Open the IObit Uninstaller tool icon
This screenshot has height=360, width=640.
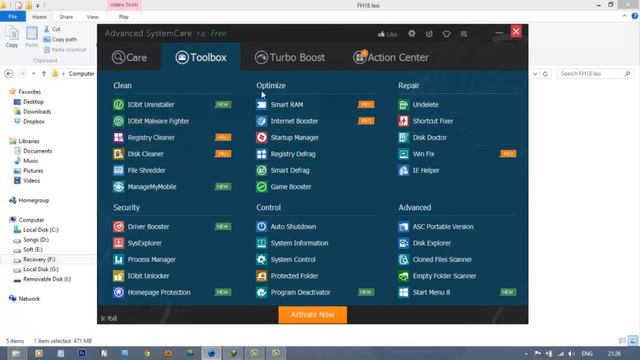coord(118,104)
